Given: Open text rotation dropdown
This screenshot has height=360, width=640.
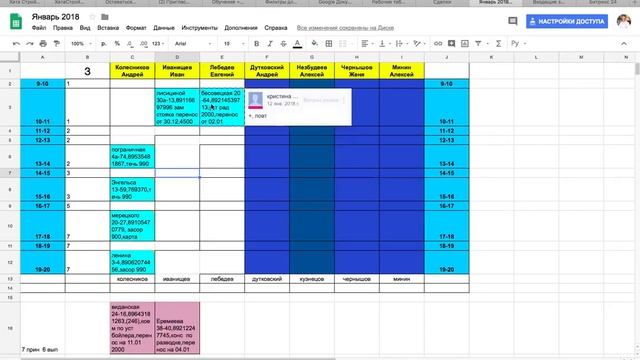Looking at the screenshot, I should coord(419,43).
